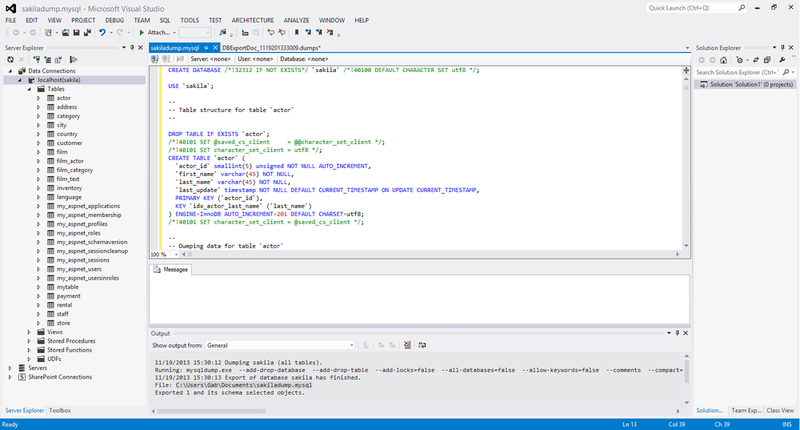Switch to DBExportDoc_1119201333009.dumps tab
Viewport: 800px width, 430px height.
(x=271, y=47)
